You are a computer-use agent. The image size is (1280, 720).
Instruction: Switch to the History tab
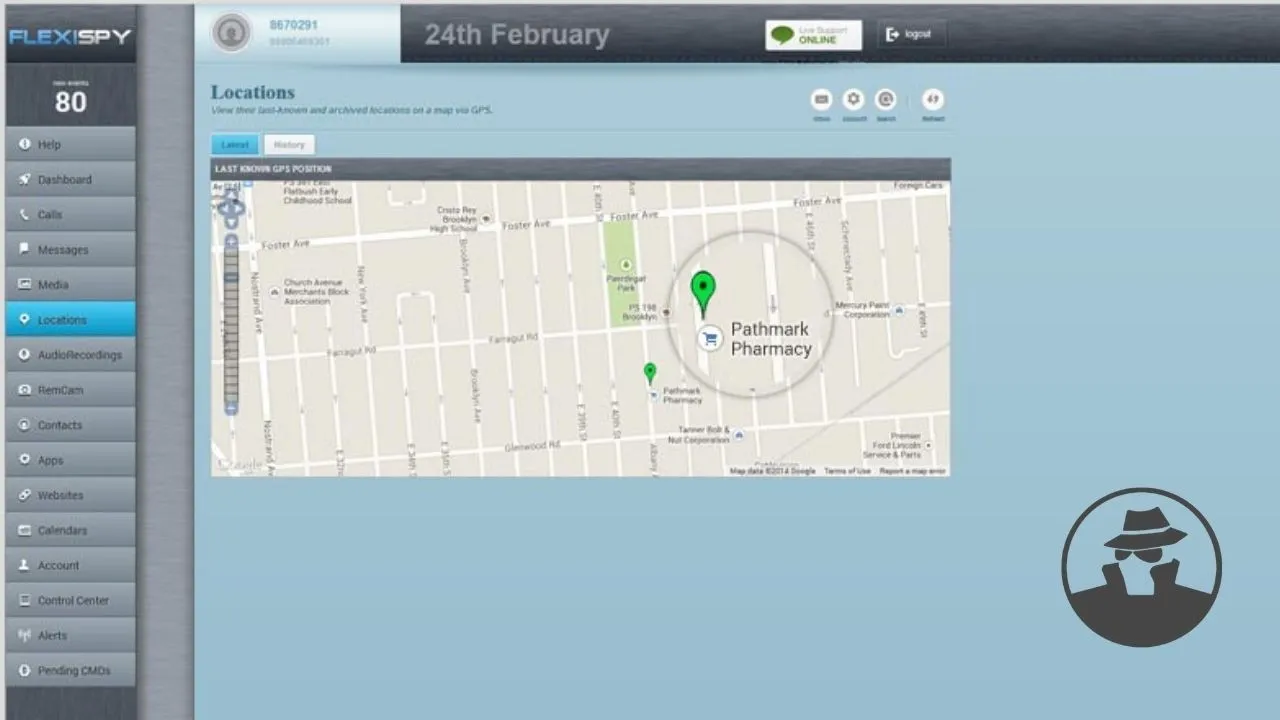click(x=289, y=145)
